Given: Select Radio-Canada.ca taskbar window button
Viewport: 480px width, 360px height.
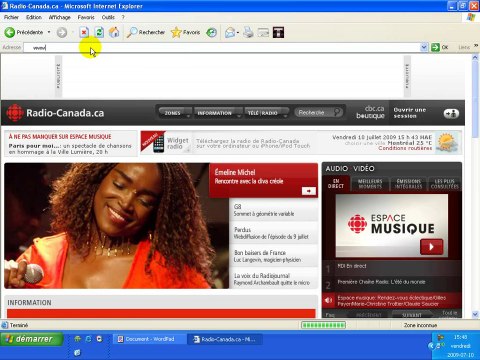Looking at the screenshot, I should 225,339.
